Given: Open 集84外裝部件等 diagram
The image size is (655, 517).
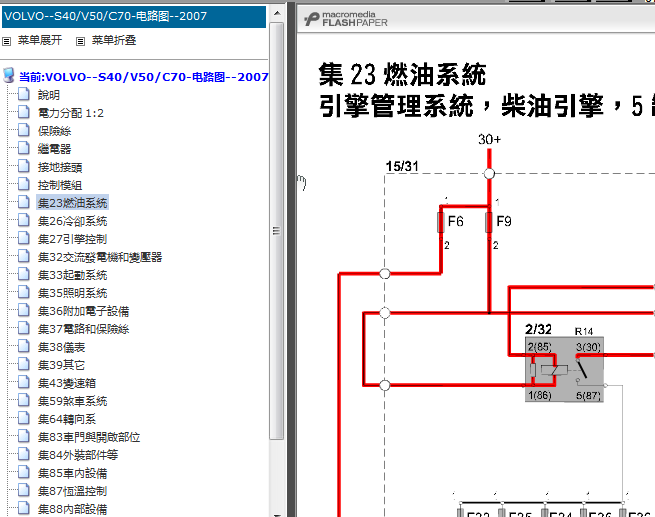Looking at the screenshot, I should click(78, 455).
